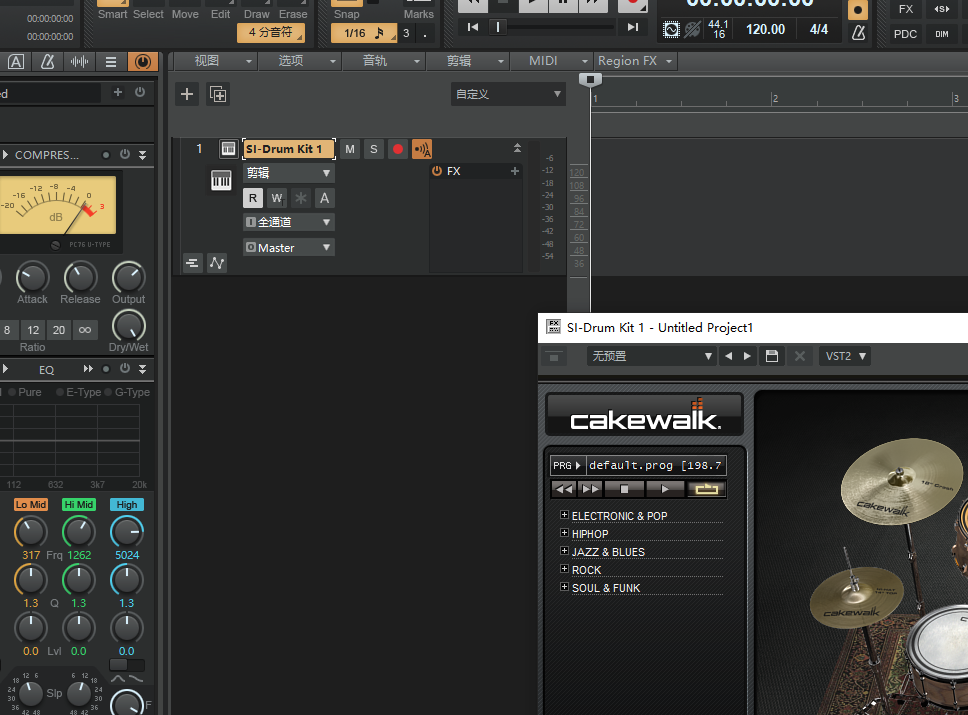
Task: Click the automation lanes icon on track 1
Action: tap(217, 263)
